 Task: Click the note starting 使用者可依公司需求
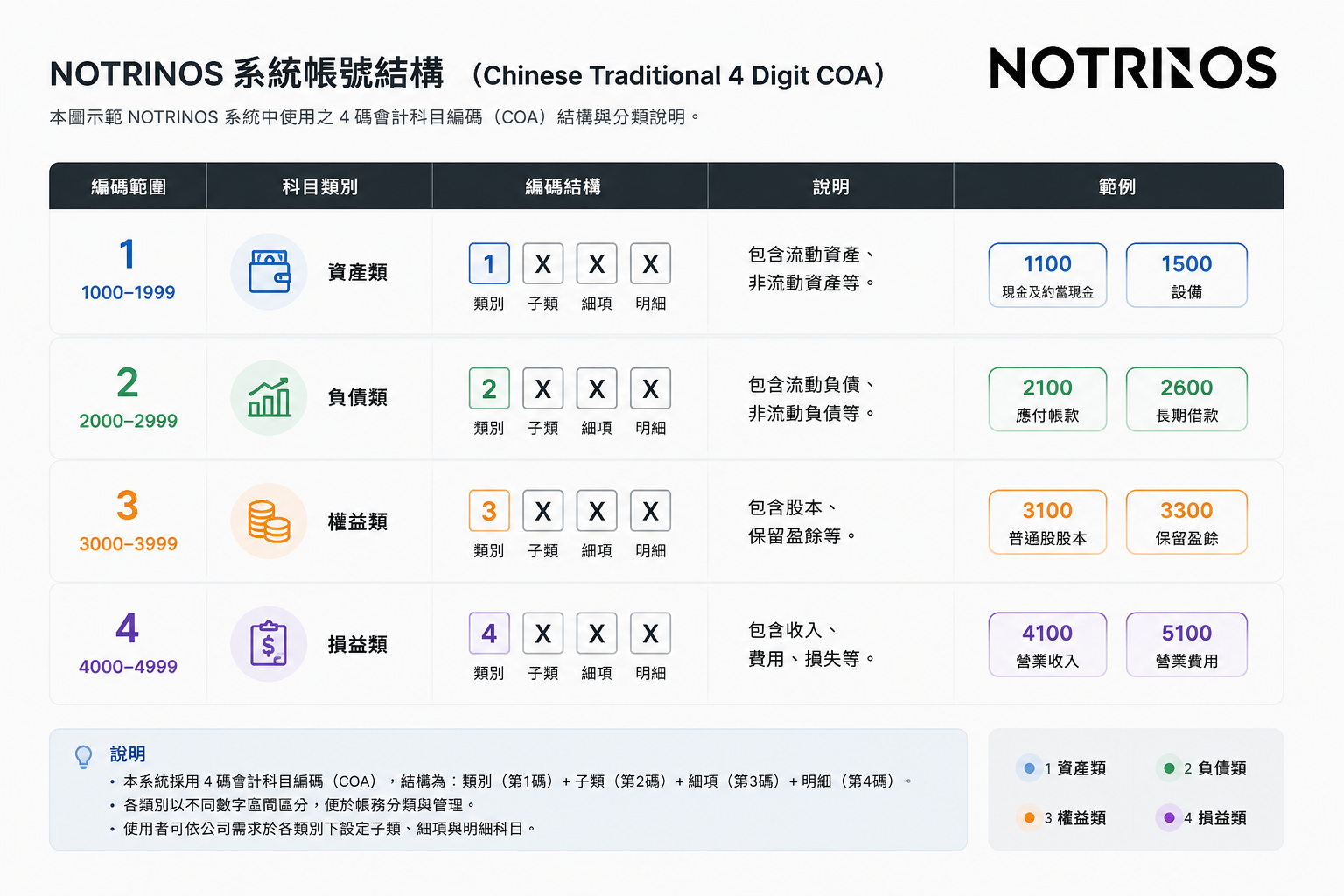click(329, 828)
